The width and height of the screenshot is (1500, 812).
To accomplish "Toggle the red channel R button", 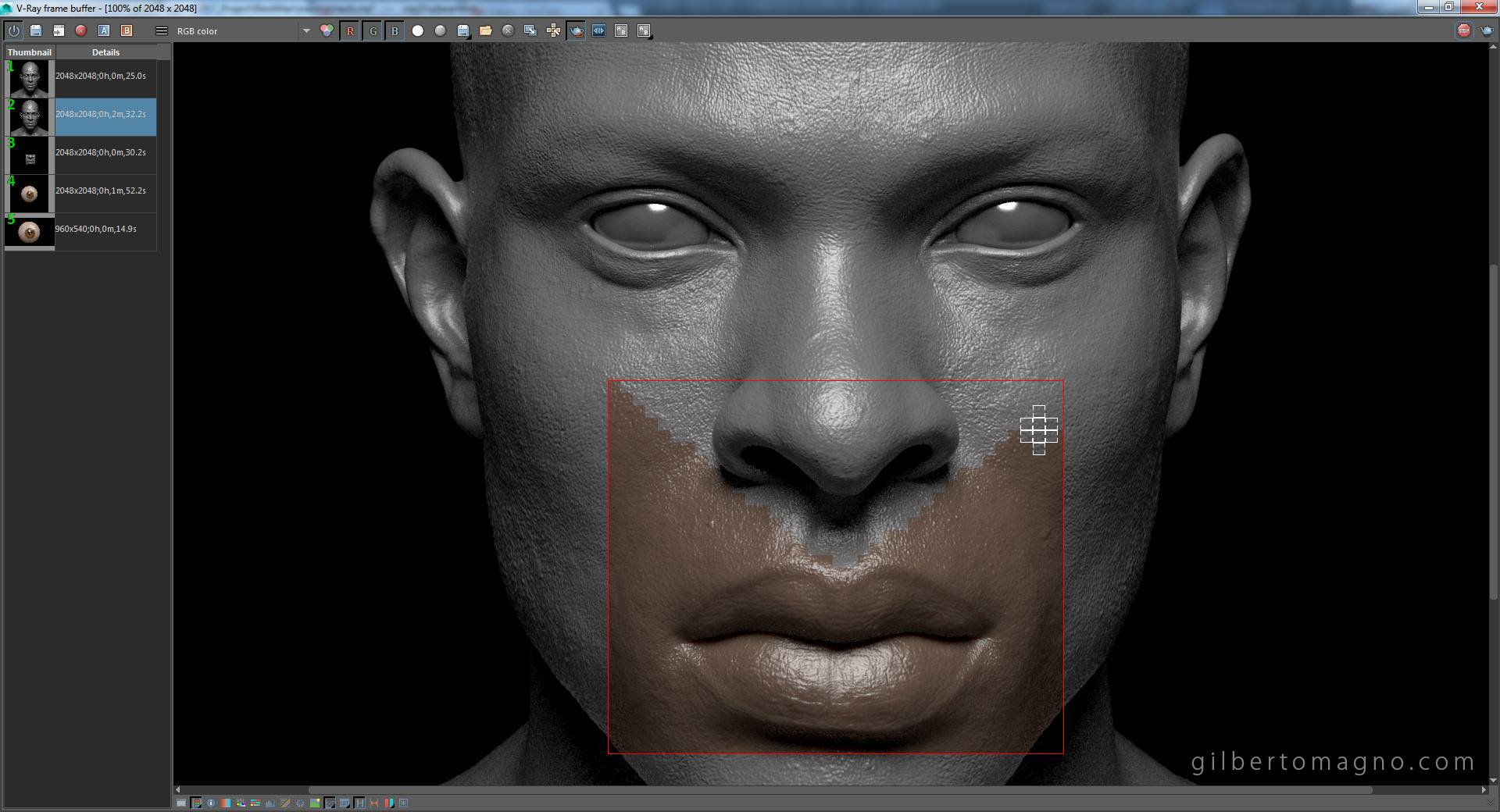I will click(x=350, y=30).
